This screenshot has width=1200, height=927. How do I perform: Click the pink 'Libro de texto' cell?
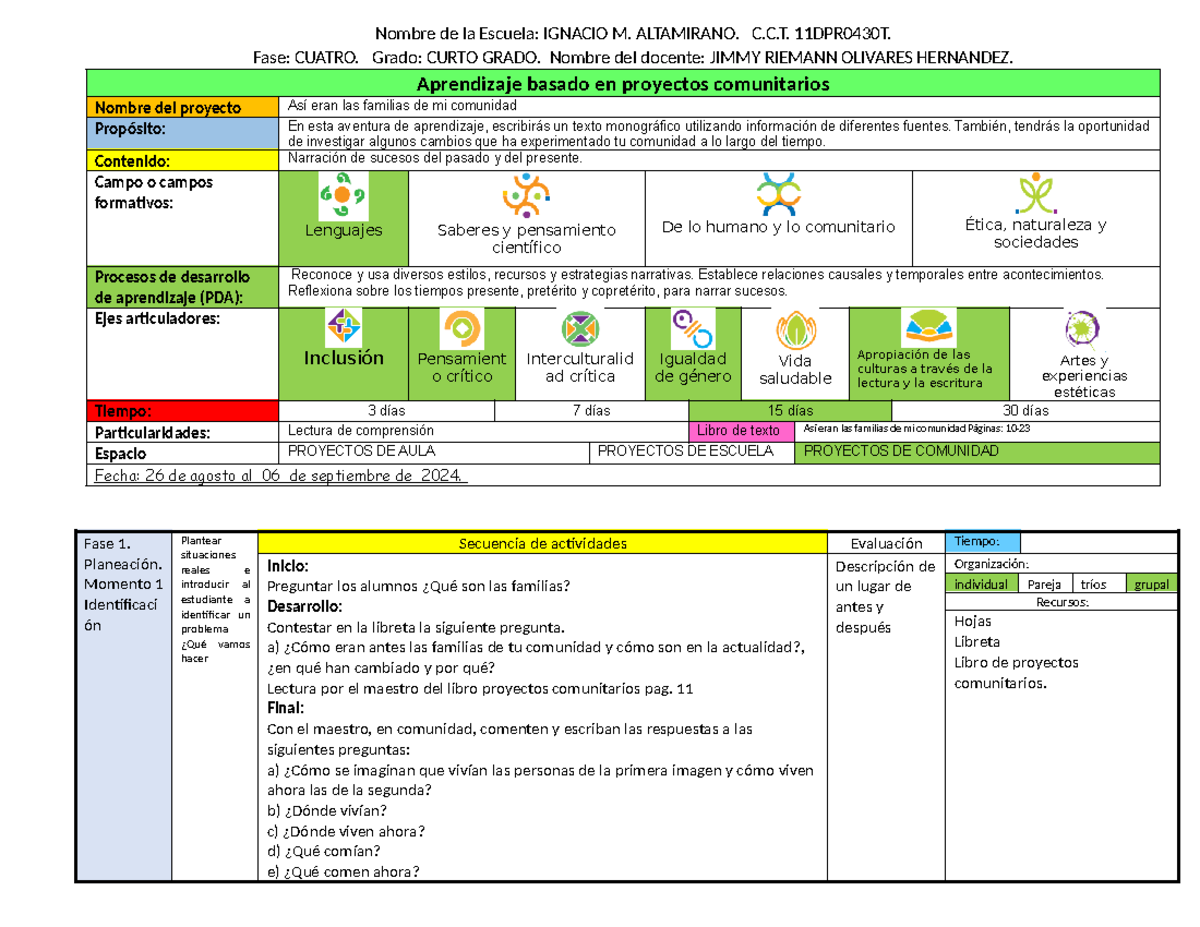pyautogui.click(x=744, y=430)
